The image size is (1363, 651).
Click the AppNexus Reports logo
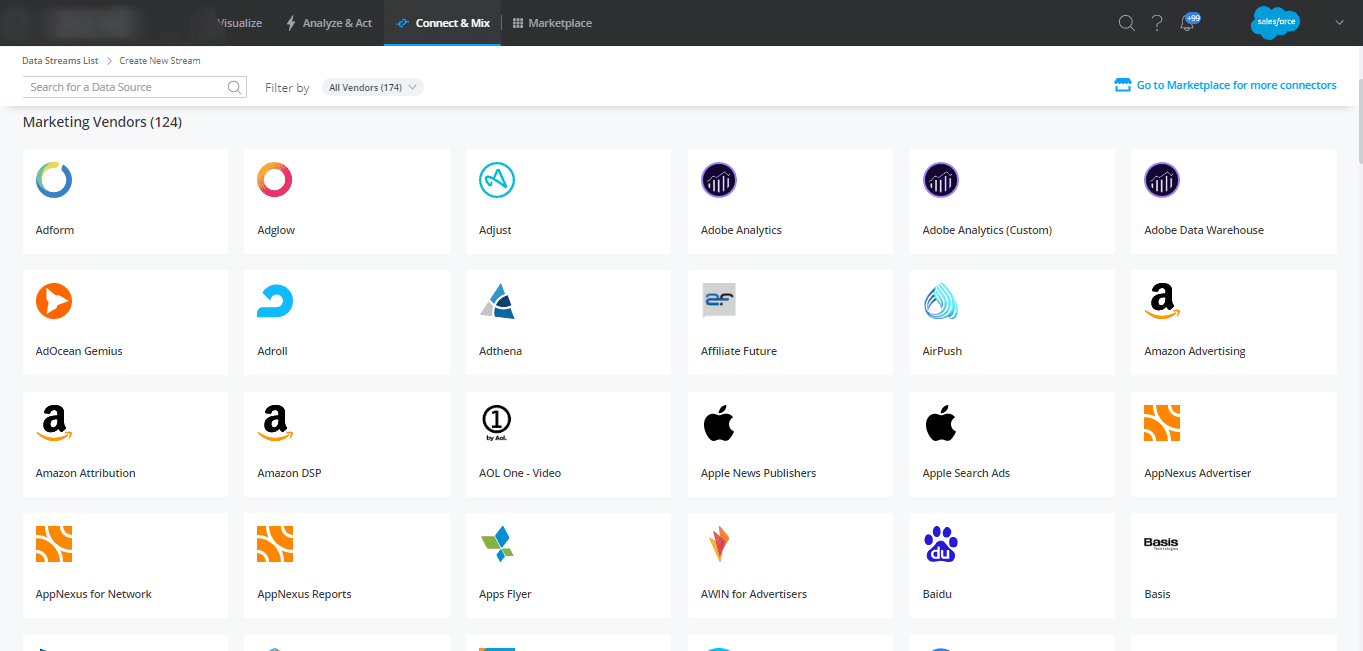pos(275,544)
